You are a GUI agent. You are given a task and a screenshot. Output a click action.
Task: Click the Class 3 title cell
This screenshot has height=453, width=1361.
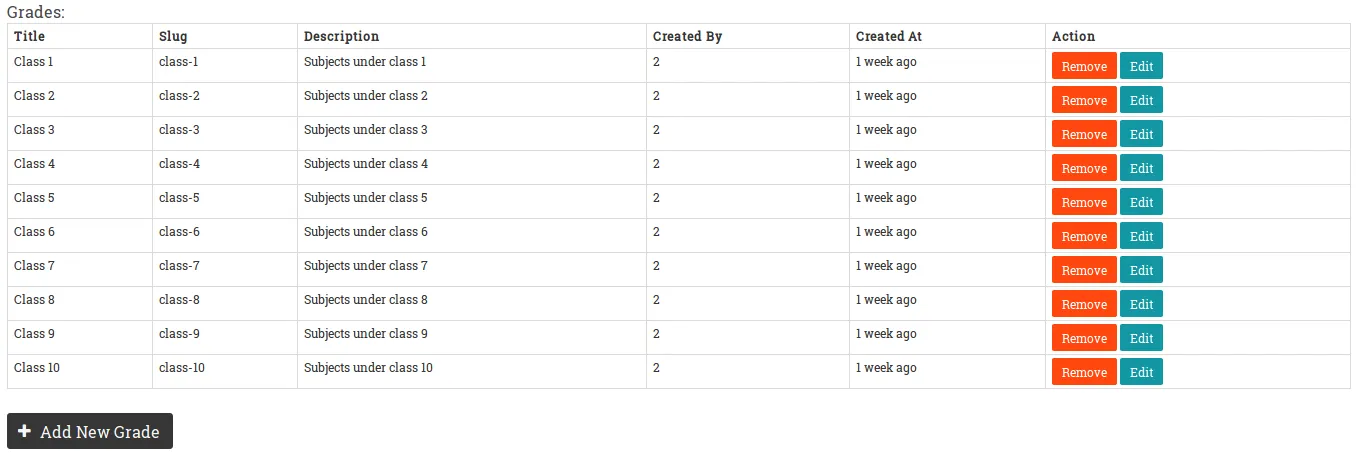tap(35, 130)
